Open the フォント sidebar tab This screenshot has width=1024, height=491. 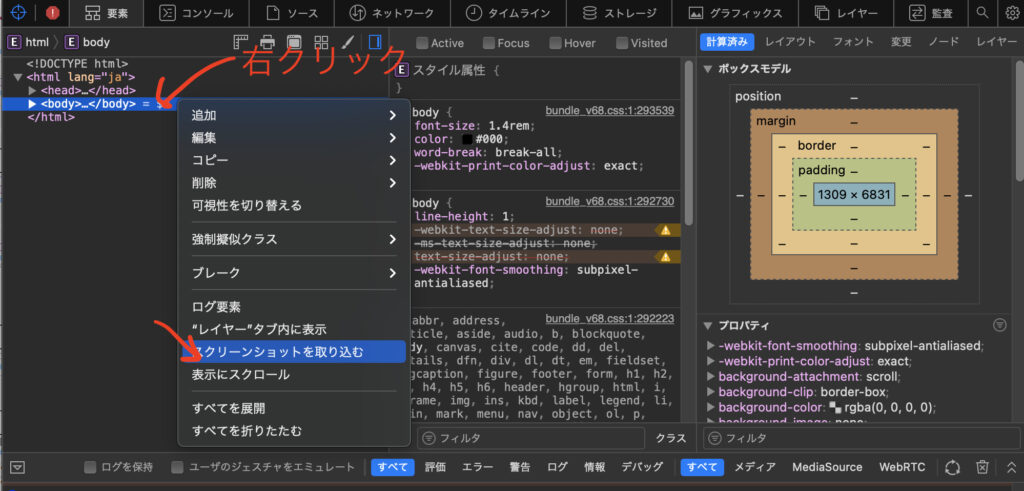click(x=853, y=42)
